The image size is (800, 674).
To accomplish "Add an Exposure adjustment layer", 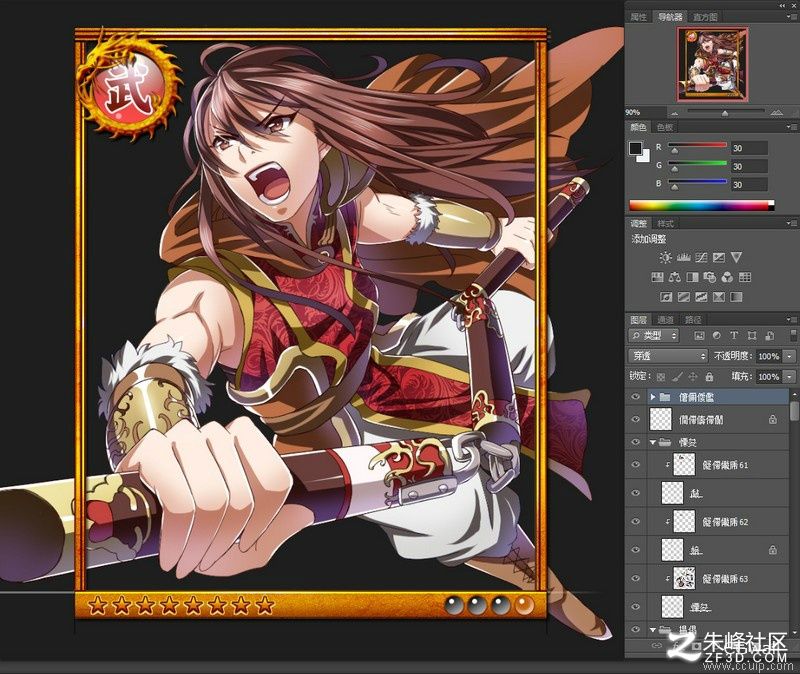I will tap(718, 258).
